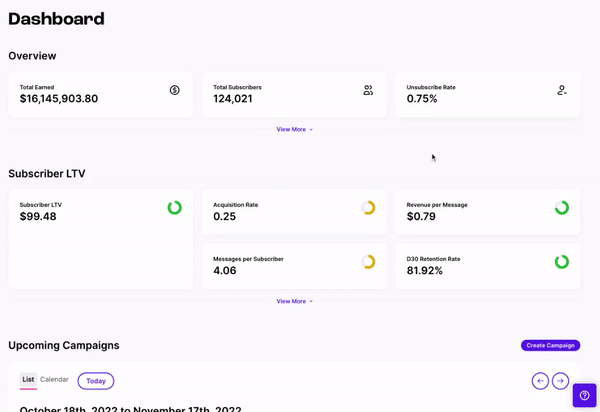Expand View More under Subscriber LTV

[294, 301]
